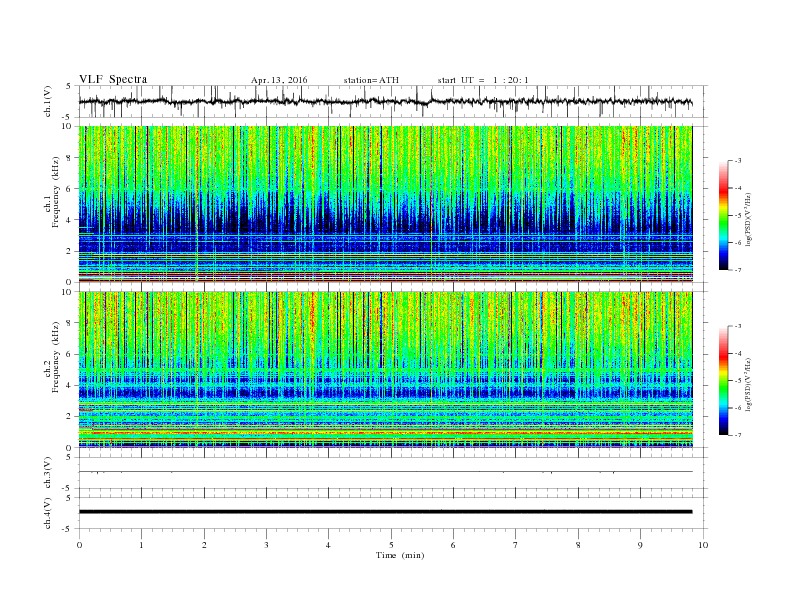Click the ch.1 "Frequency (kHz)" axis label
The height and width of the screenshot is (612, 792).
pyautogui.click(x=55, y=192)
